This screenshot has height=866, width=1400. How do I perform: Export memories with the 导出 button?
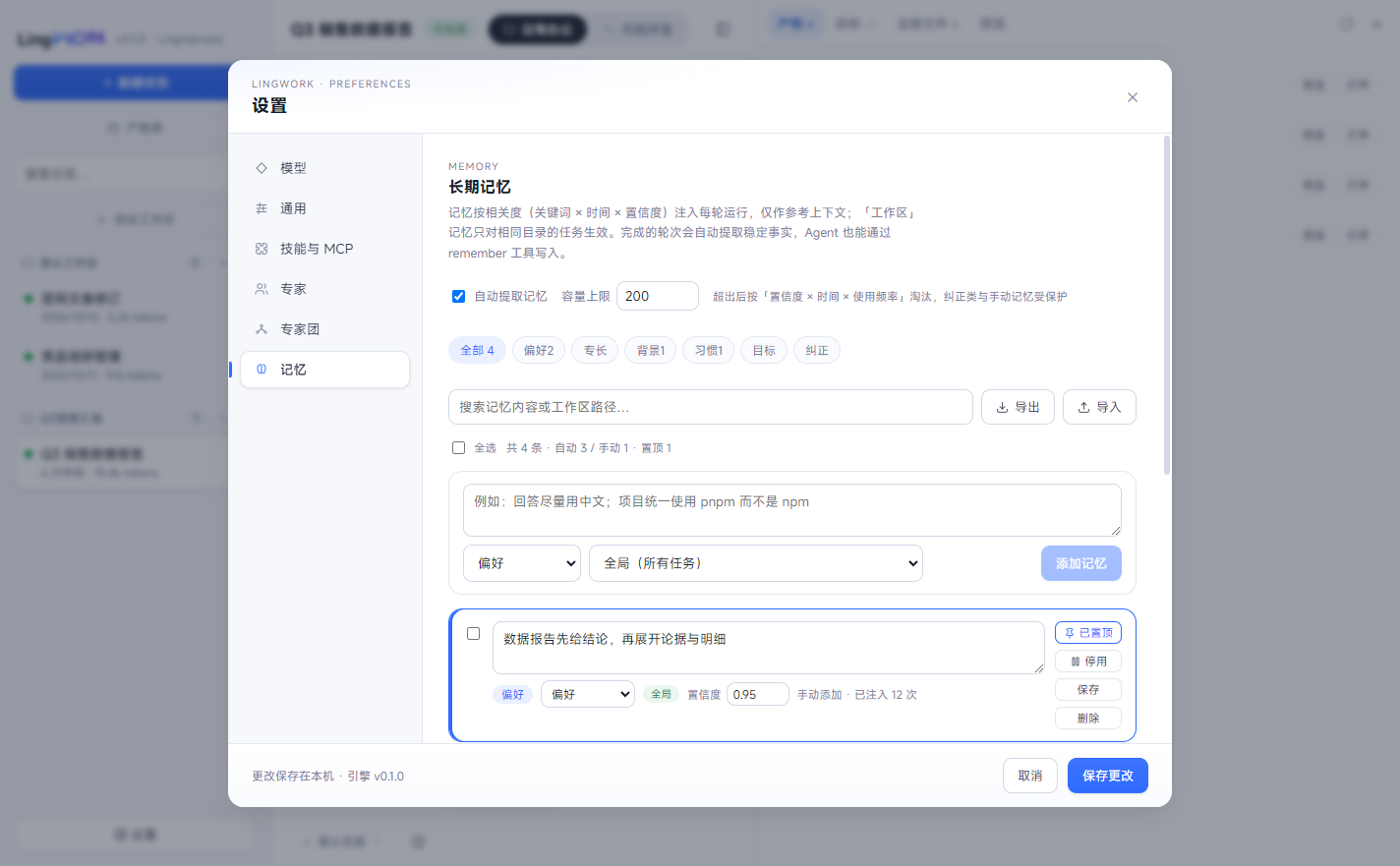click(1018, 407)
